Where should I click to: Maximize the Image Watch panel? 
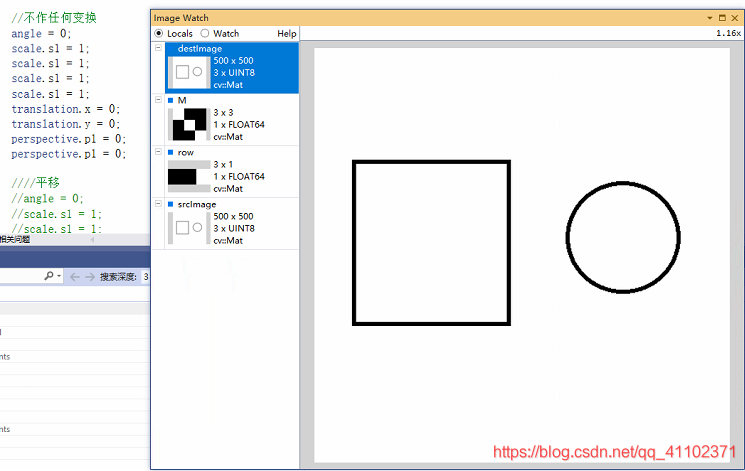click(722, 18)
